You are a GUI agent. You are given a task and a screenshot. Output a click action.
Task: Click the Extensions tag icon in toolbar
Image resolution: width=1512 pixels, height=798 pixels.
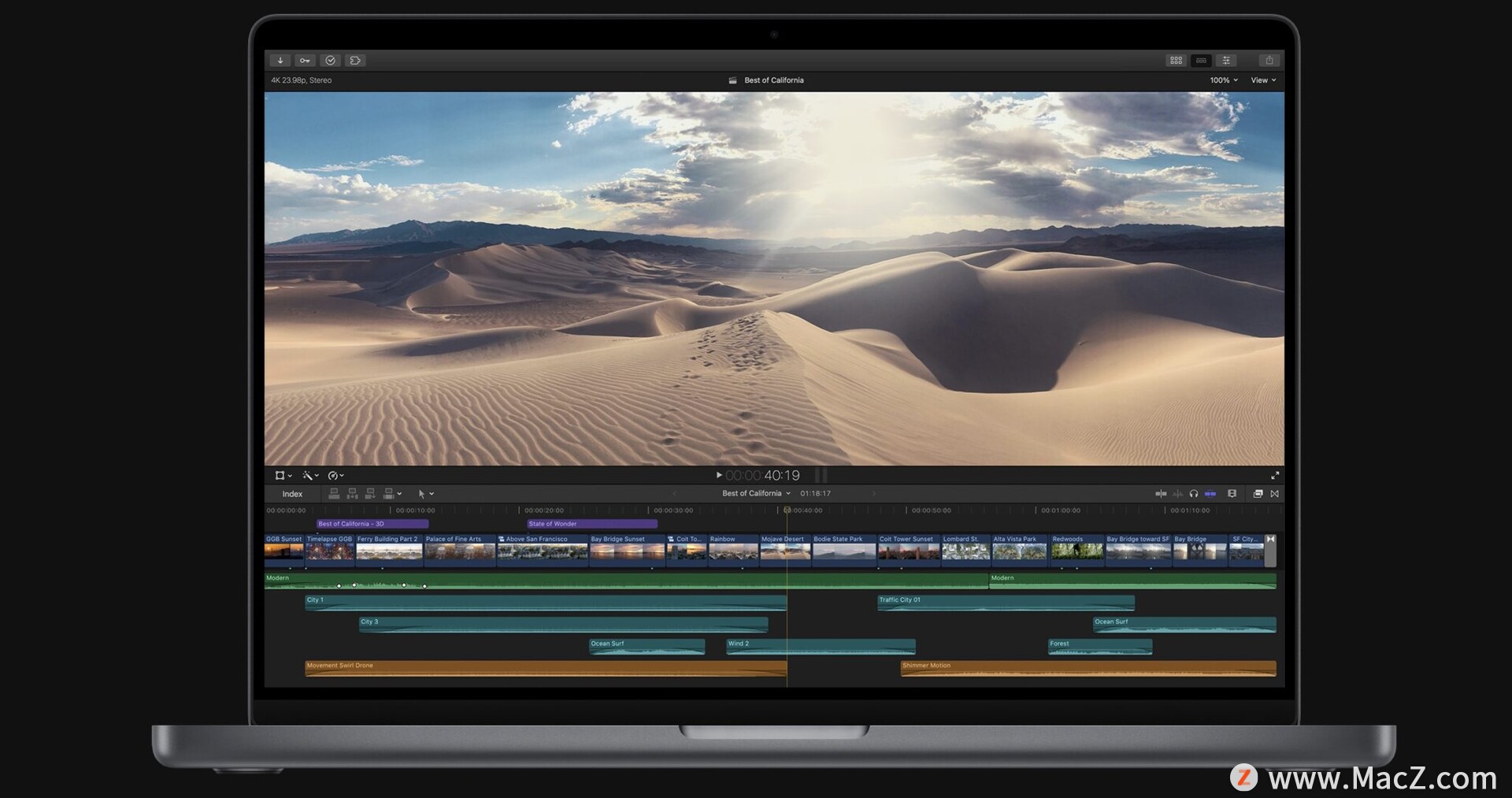[x=355, y=61]
